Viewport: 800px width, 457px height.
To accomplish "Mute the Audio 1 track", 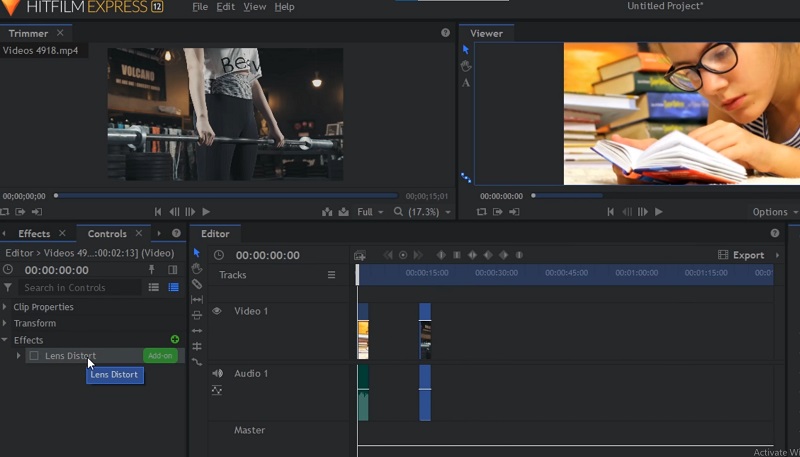I will 217,373.
